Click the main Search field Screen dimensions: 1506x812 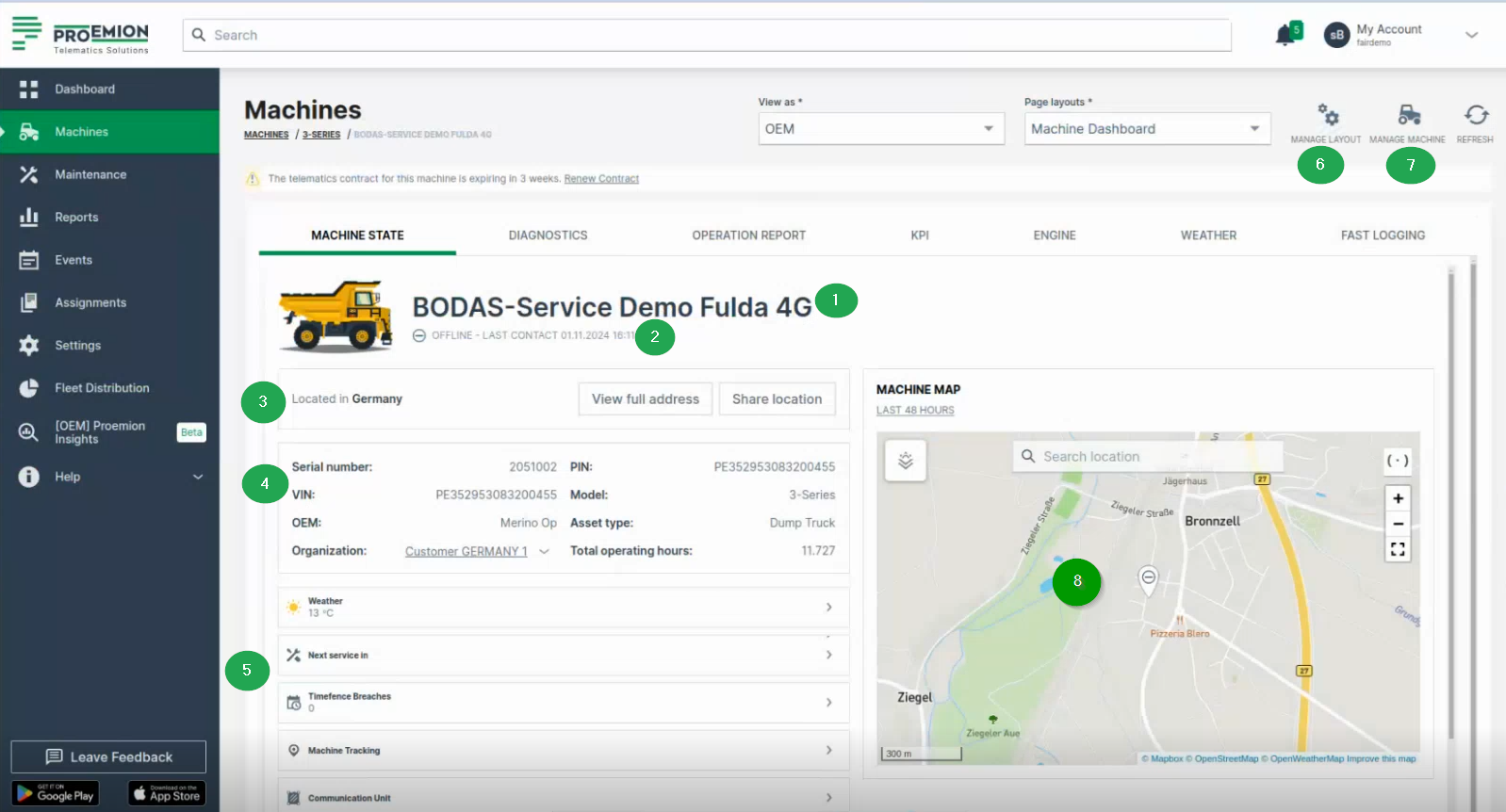click(707, 36)
